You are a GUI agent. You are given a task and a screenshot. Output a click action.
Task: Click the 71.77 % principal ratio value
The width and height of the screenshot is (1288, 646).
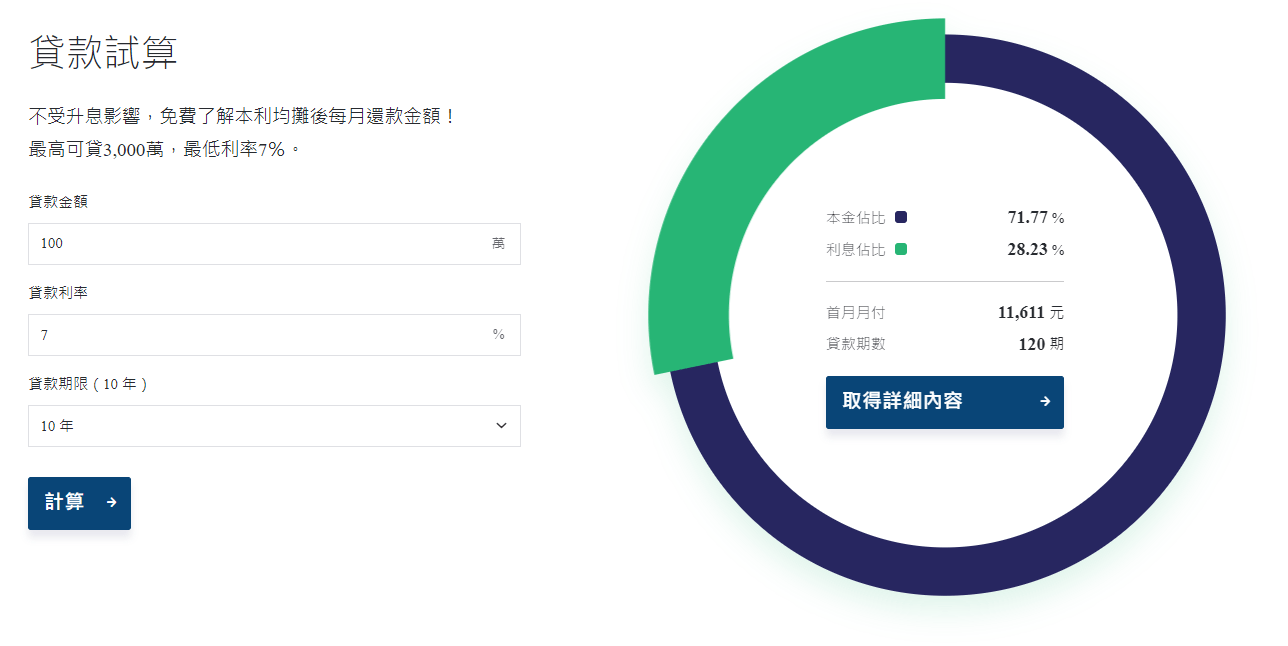[x=1036, y=217]
